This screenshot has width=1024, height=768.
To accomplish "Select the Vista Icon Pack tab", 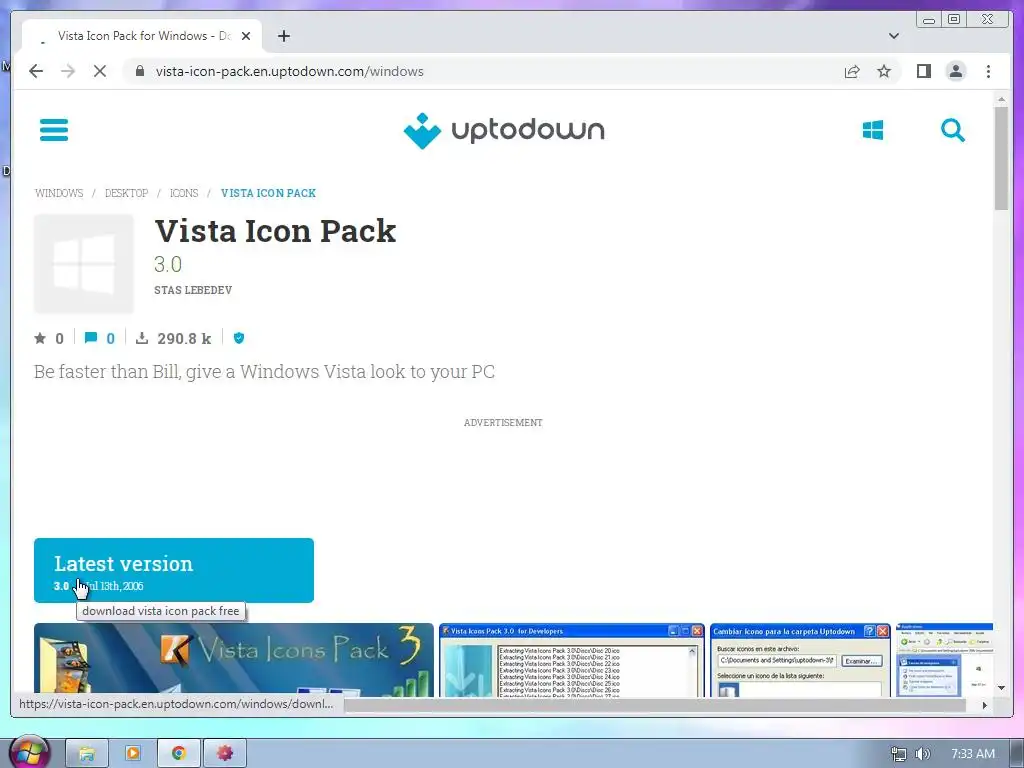I will [142, 36].
